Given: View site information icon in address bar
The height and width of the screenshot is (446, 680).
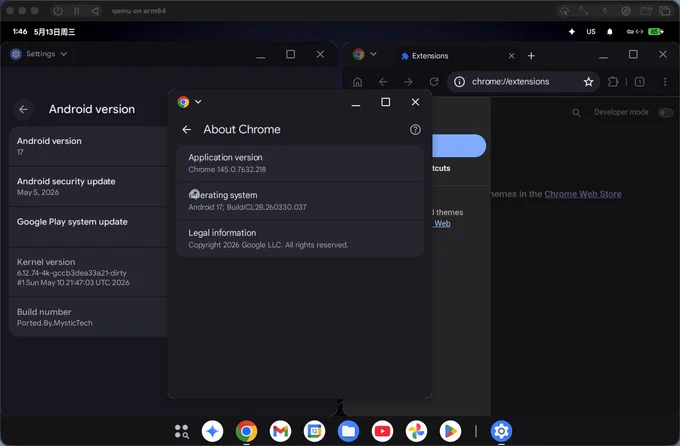Looking at the screenshot, I should 459,82.
